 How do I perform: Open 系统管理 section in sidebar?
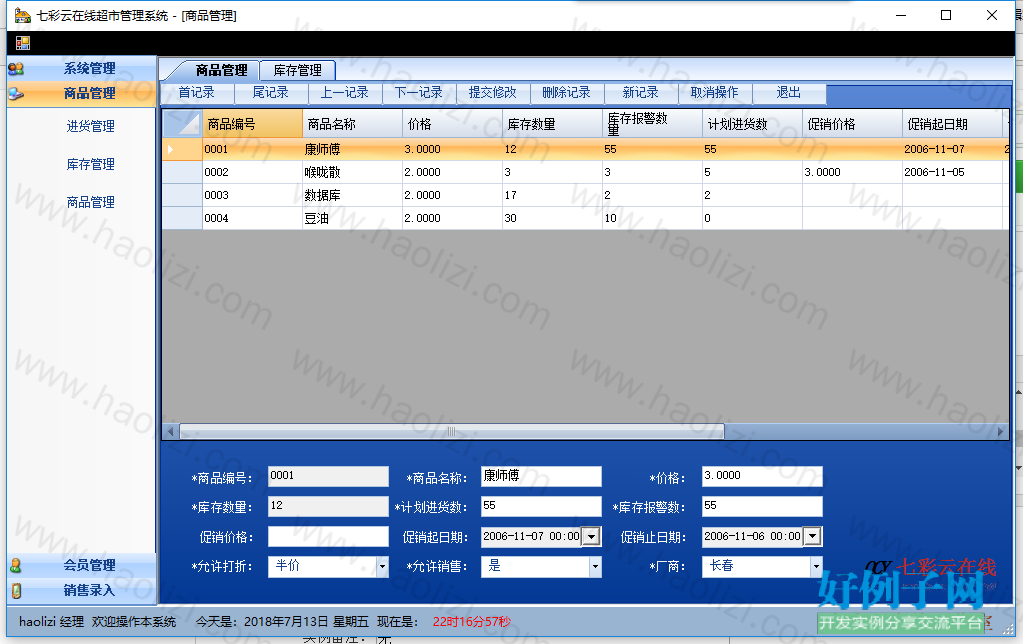tap(82, 69)
